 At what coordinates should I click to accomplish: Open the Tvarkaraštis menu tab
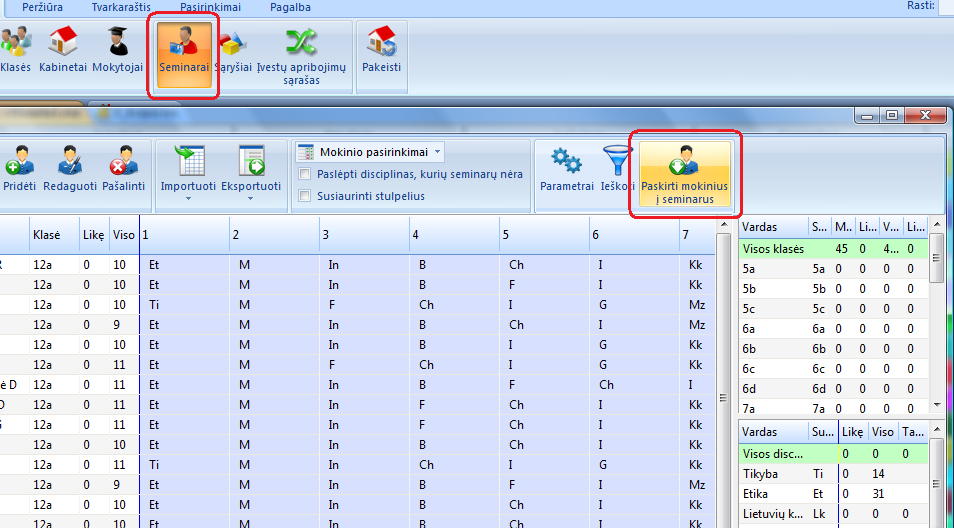121,7
